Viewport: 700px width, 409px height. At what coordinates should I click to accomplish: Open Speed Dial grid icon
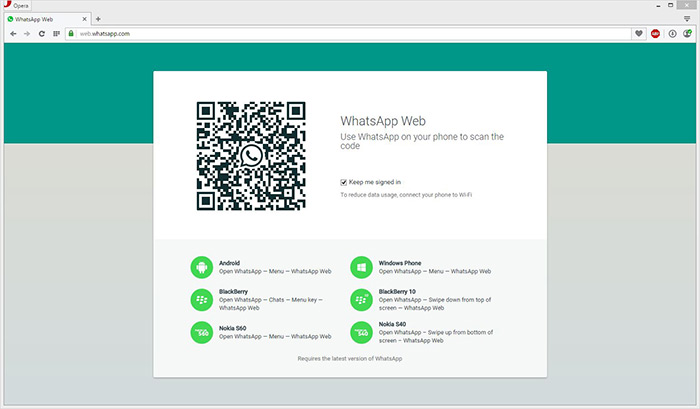(56, 33)
